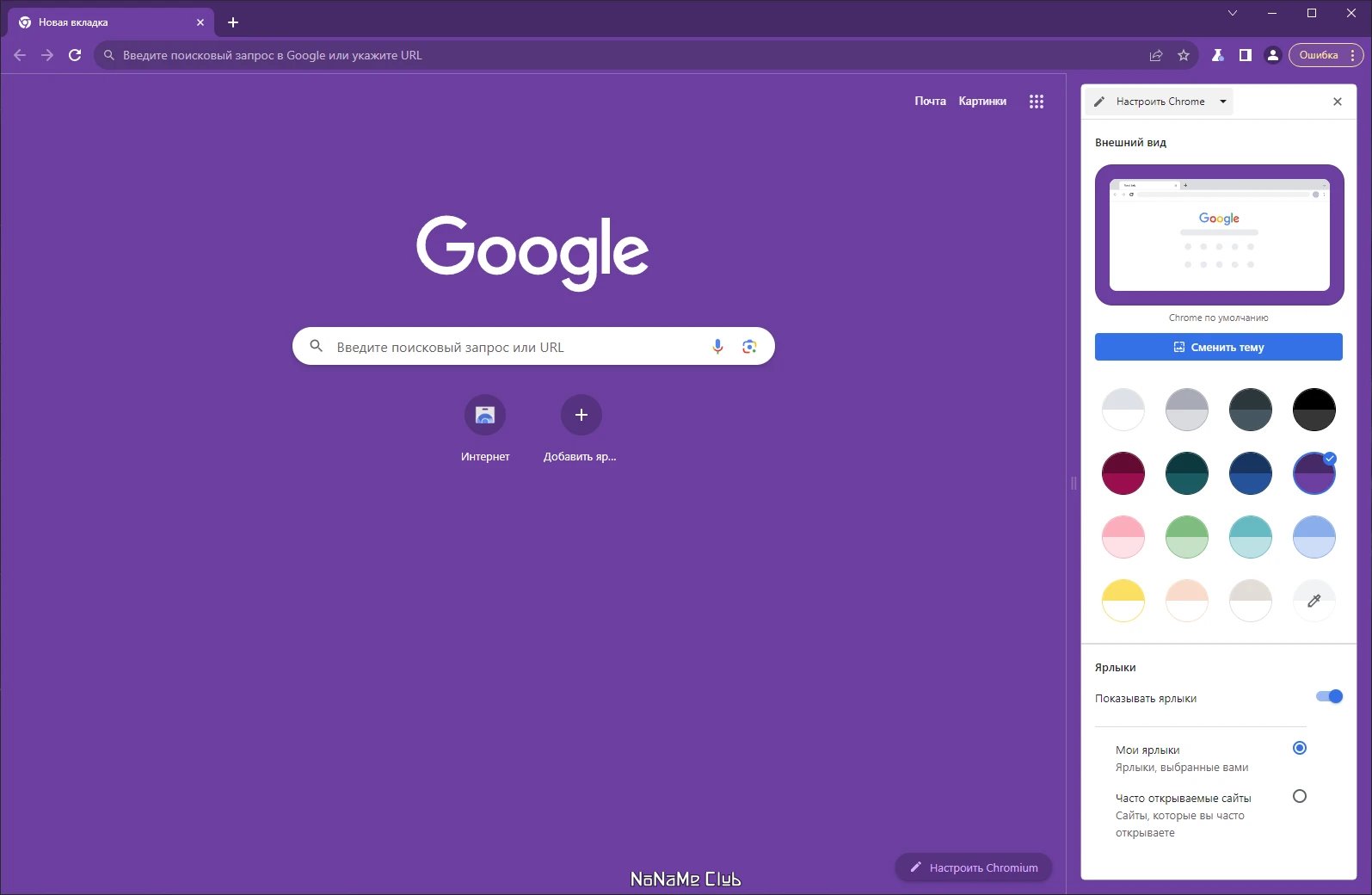Viewport: 1372px width, 895px height.
Task: Select Часто открываемые сайты radio option
Action: [x=1300, y=796]
